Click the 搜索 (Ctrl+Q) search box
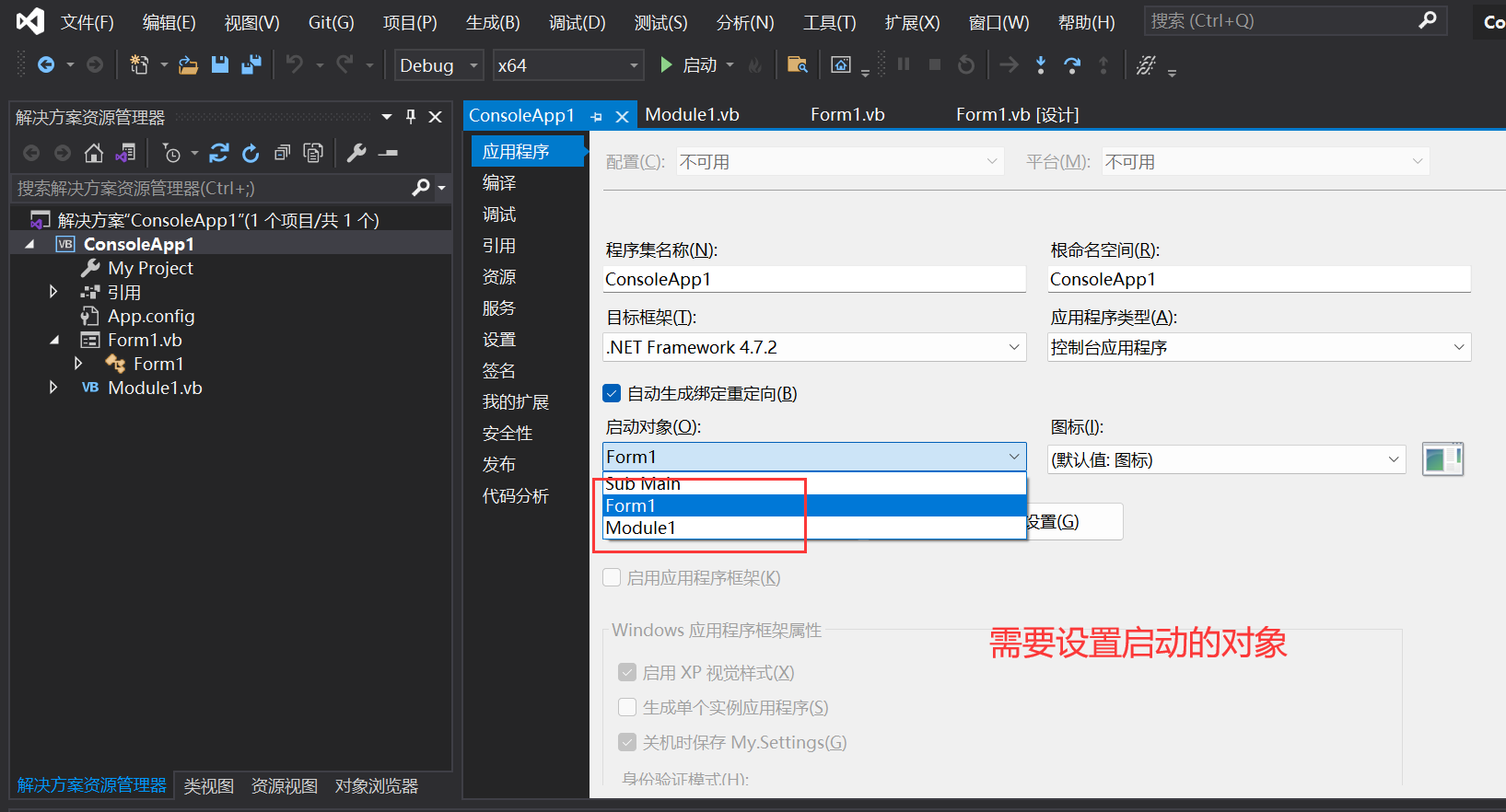The image size is (1506, 812). coord(1295,20)
